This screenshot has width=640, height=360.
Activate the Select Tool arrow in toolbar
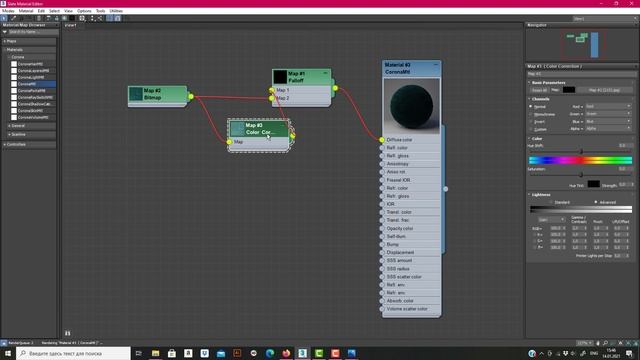[x=4, y=18]
